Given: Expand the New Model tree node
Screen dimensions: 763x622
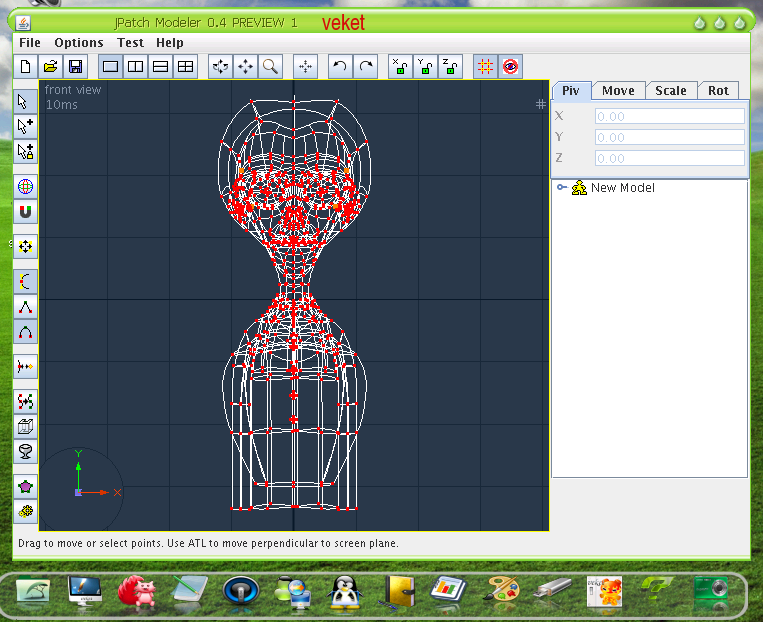Looking at the screenshot, I should click(x=562, y=187).
